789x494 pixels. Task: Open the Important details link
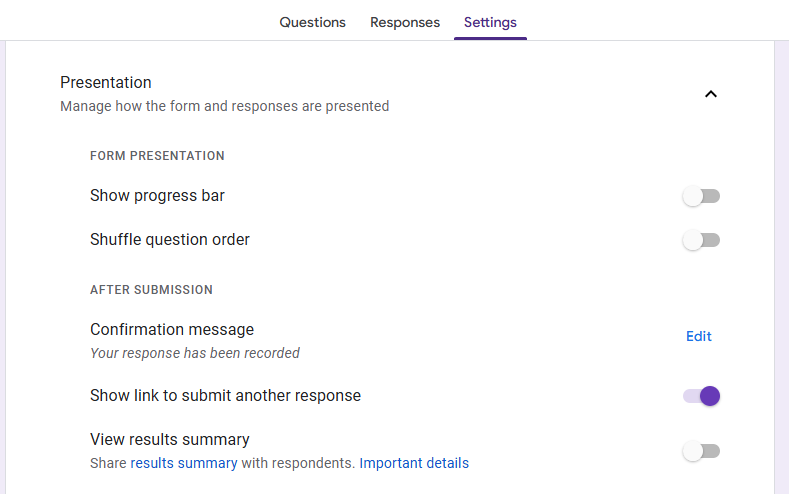pyautogui.click(x=414, y=463)
